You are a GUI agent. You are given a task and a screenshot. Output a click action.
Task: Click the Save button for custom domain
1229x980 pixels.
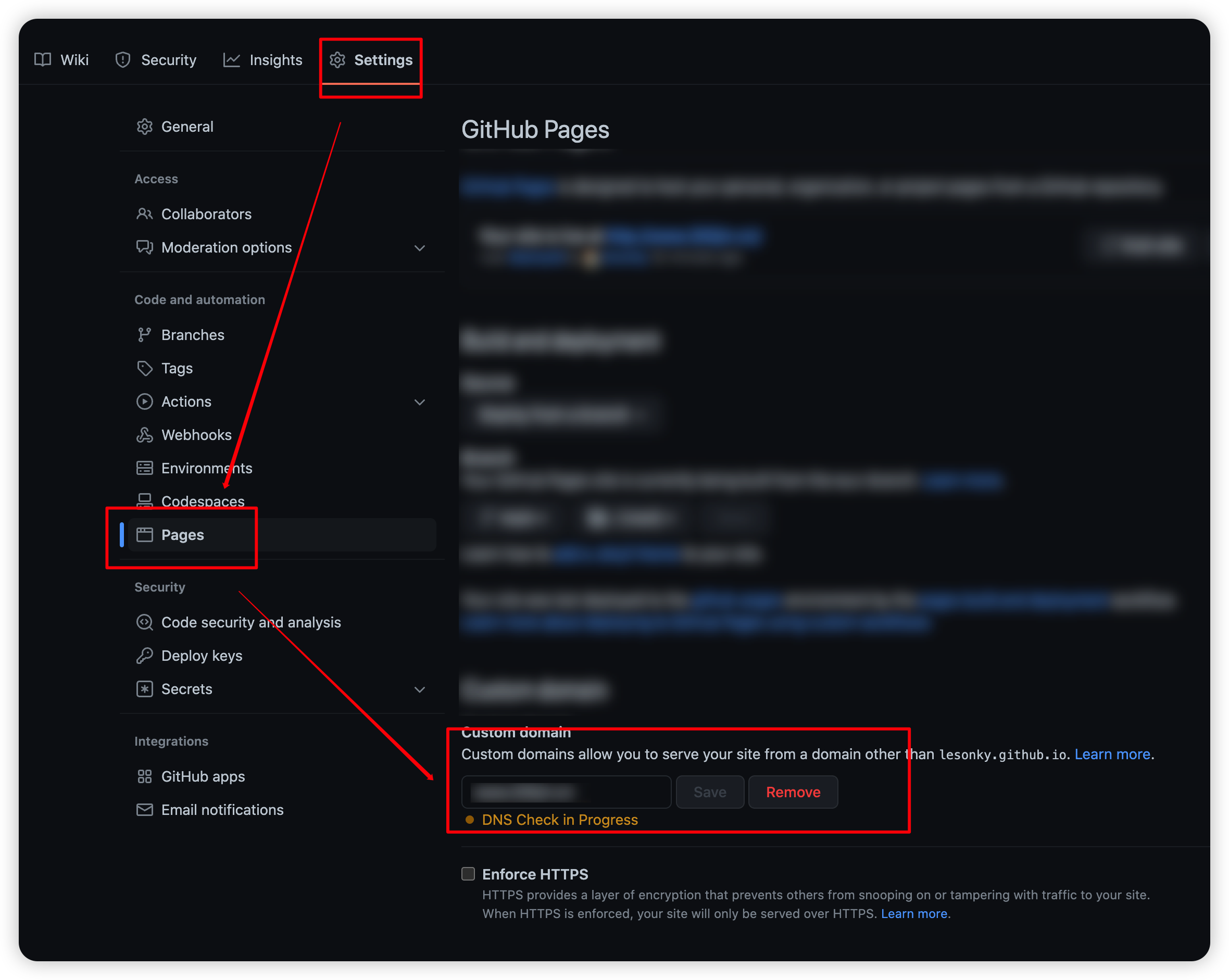(x=710, y=792)
